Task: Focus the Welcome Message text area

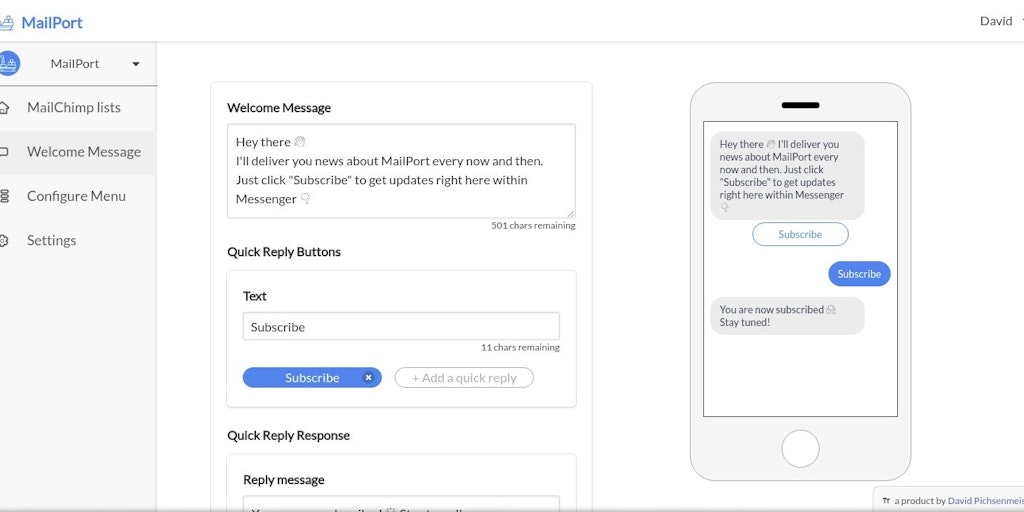Action: [401, 171]
